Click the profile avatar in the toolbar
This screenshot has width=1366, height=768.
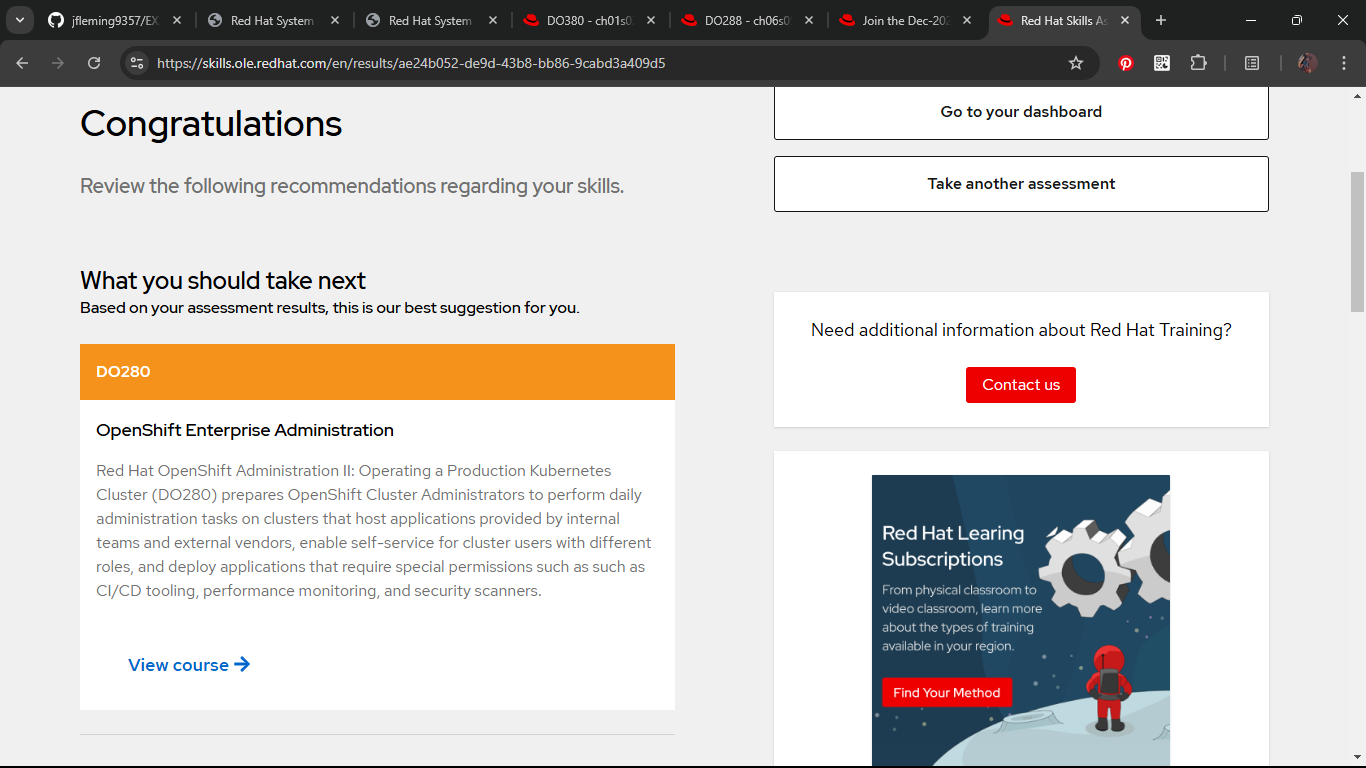[1306, 62]
